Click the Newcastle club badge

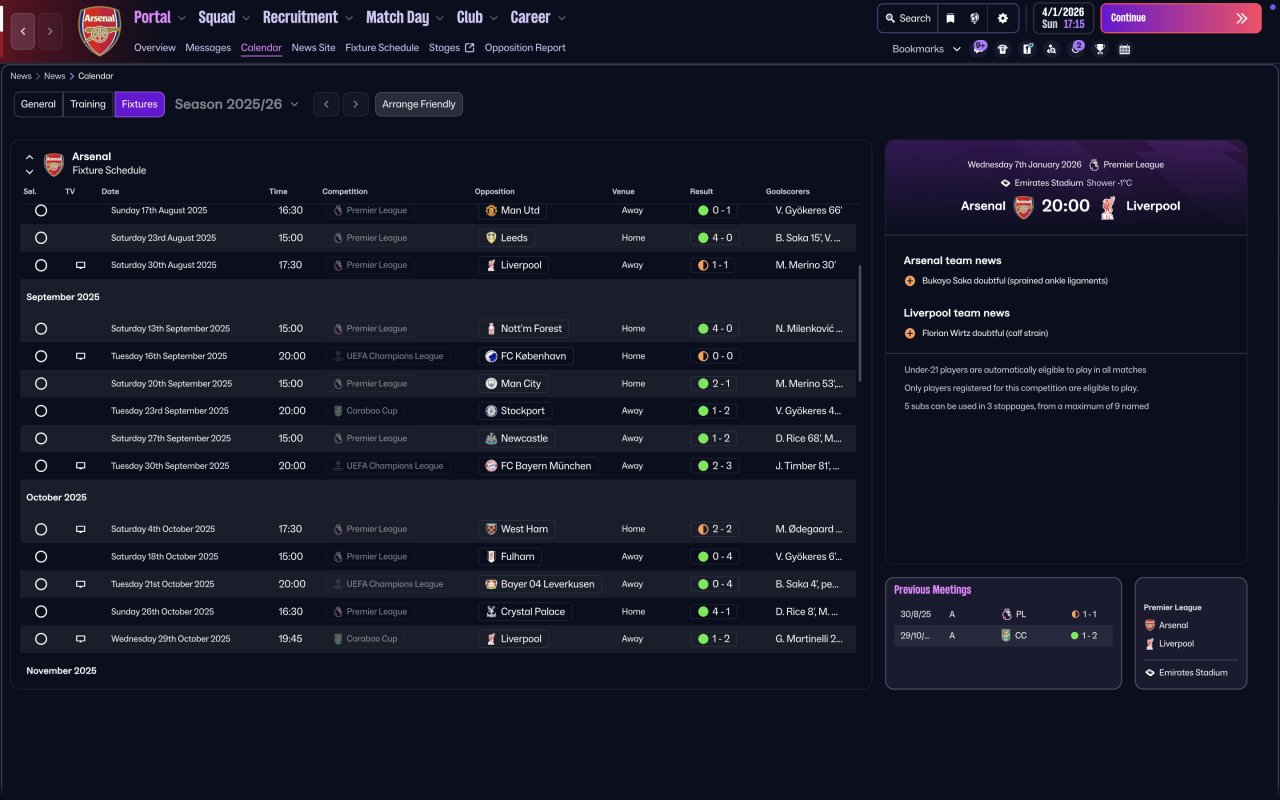tap(491, 438)
